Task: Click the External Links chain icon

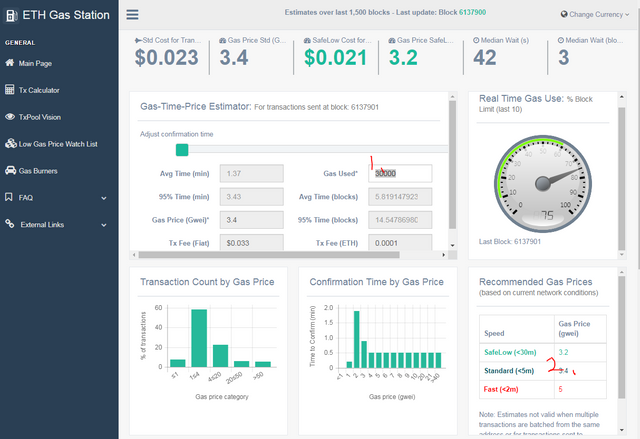Action: (x=10, y=224)
